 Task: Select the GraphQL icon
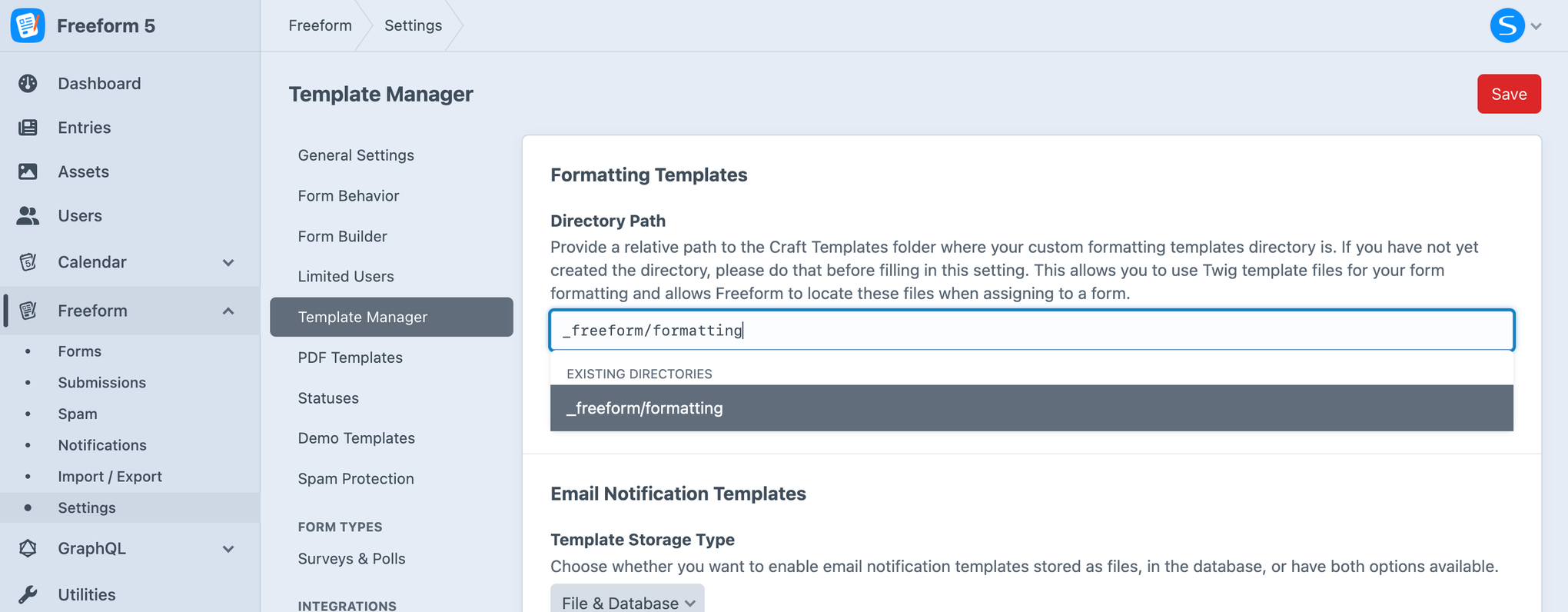28,547
